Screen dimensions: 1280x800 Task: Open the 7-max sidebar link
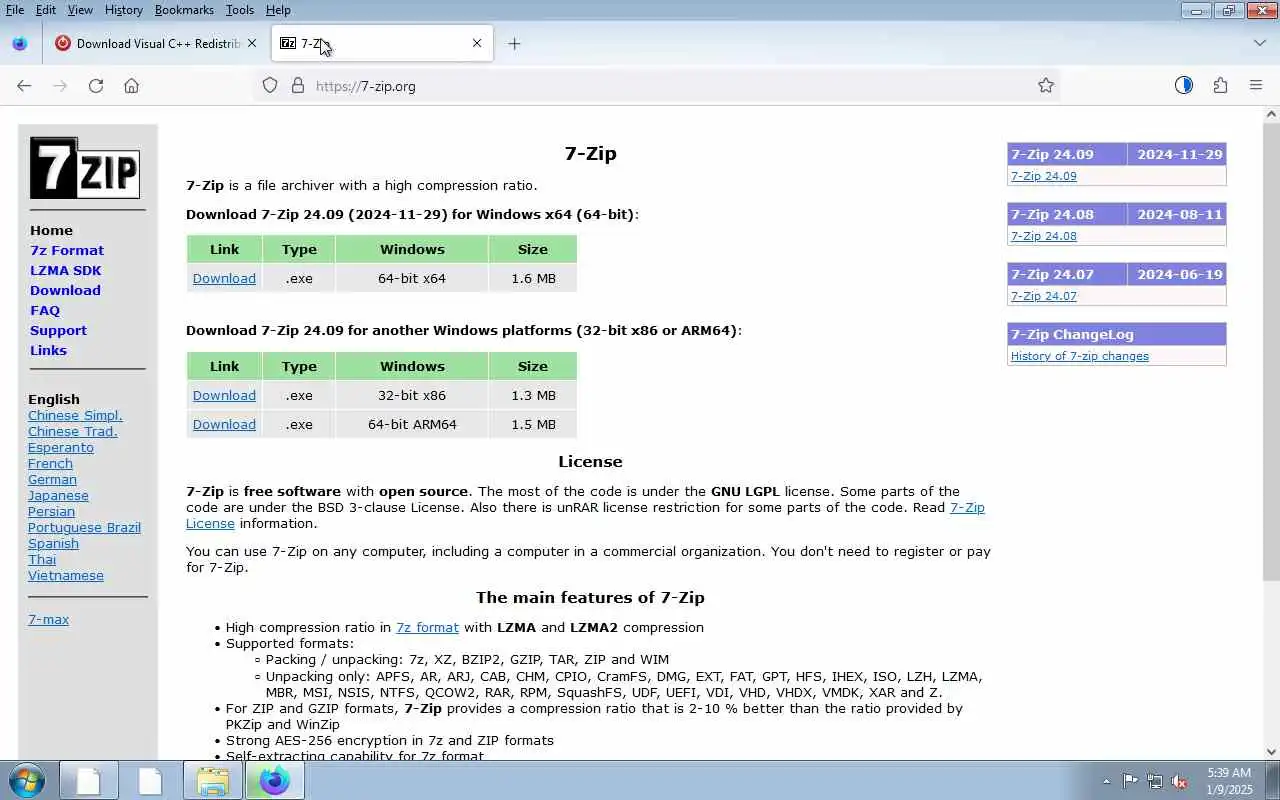48,619
